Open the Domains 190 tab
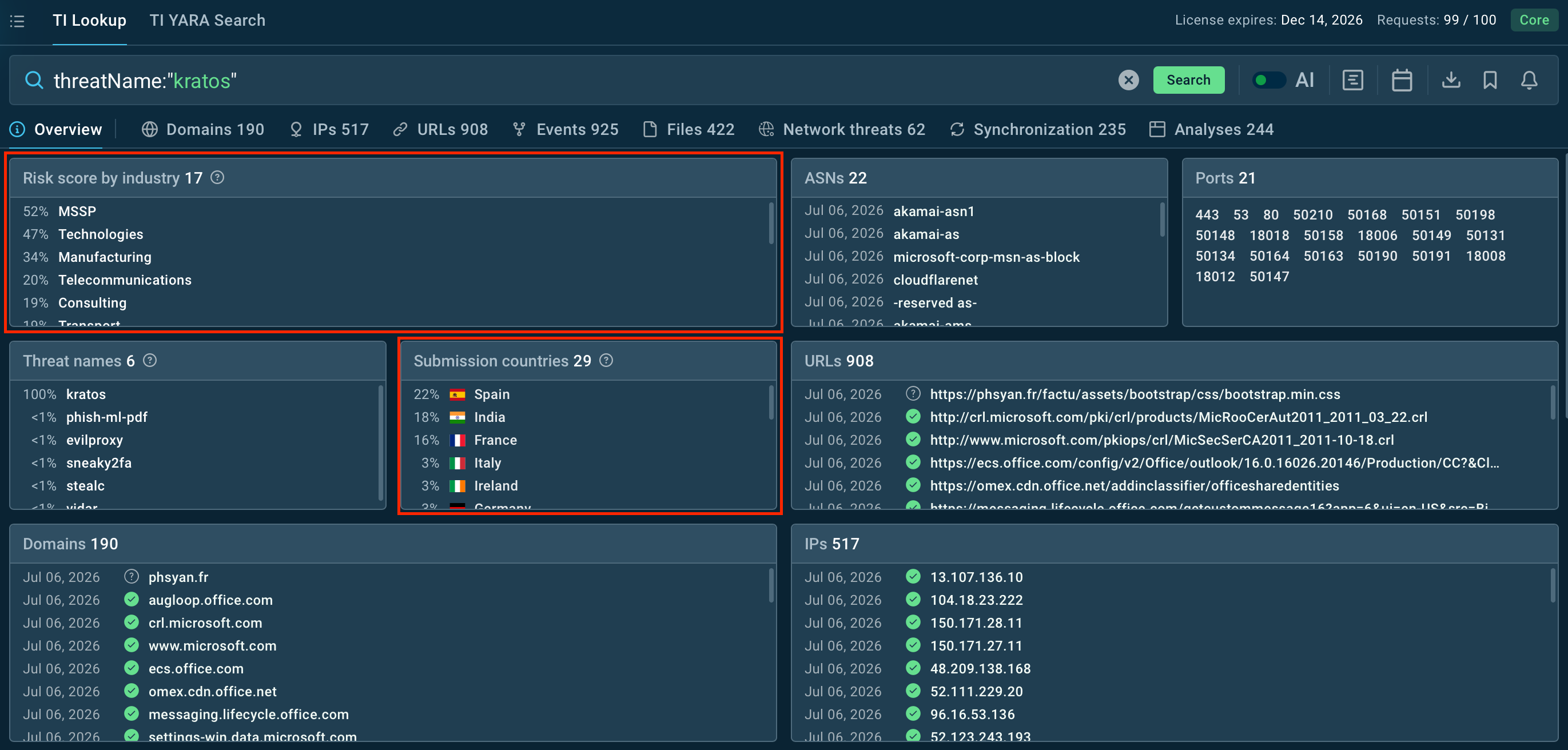Screen dimensions: 1568x750 coord(204,130)
